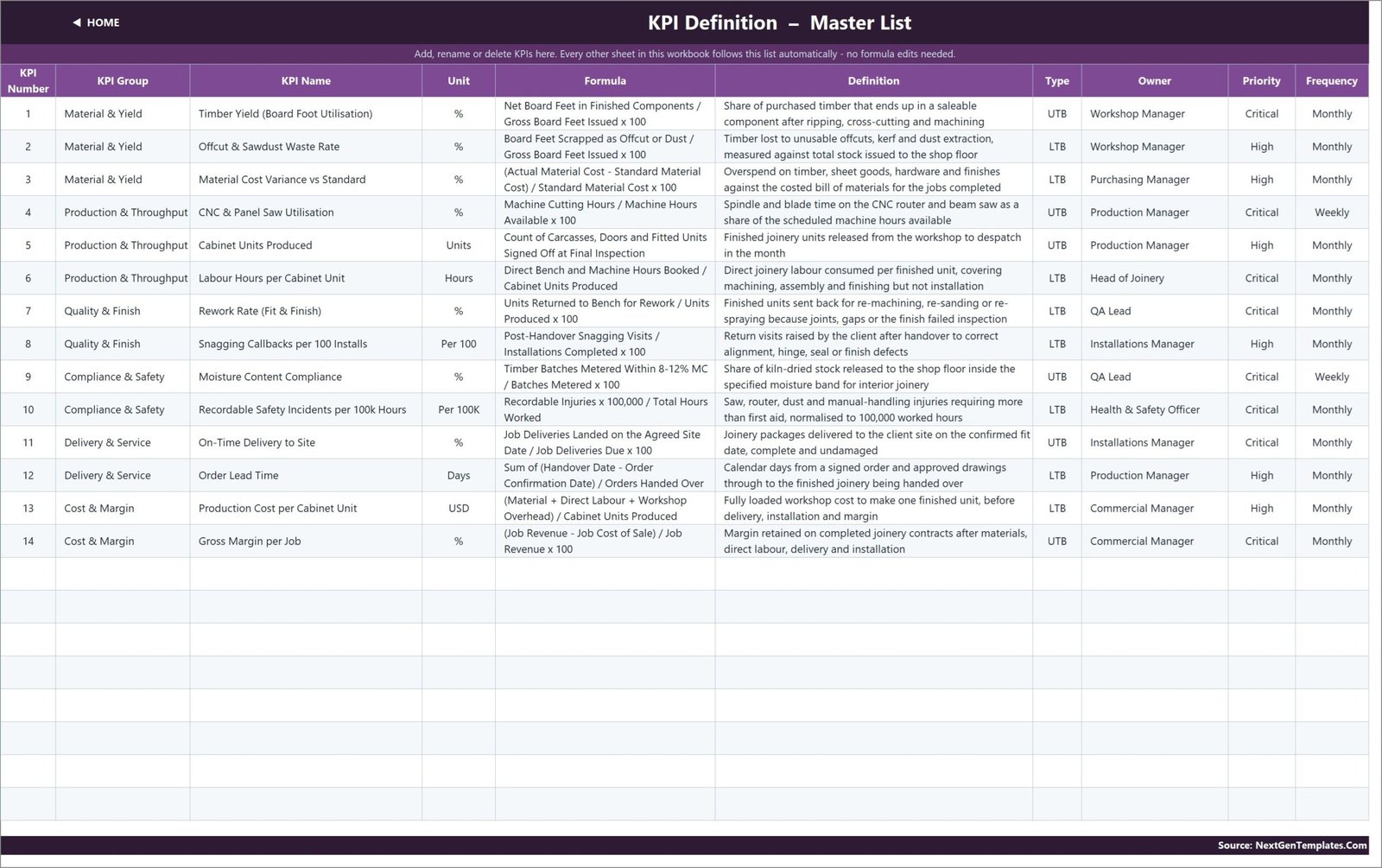Click the KPI Definition Master List title
Image resolution: width=1382 pixels, height=868 pixels.
click(779, 22)
